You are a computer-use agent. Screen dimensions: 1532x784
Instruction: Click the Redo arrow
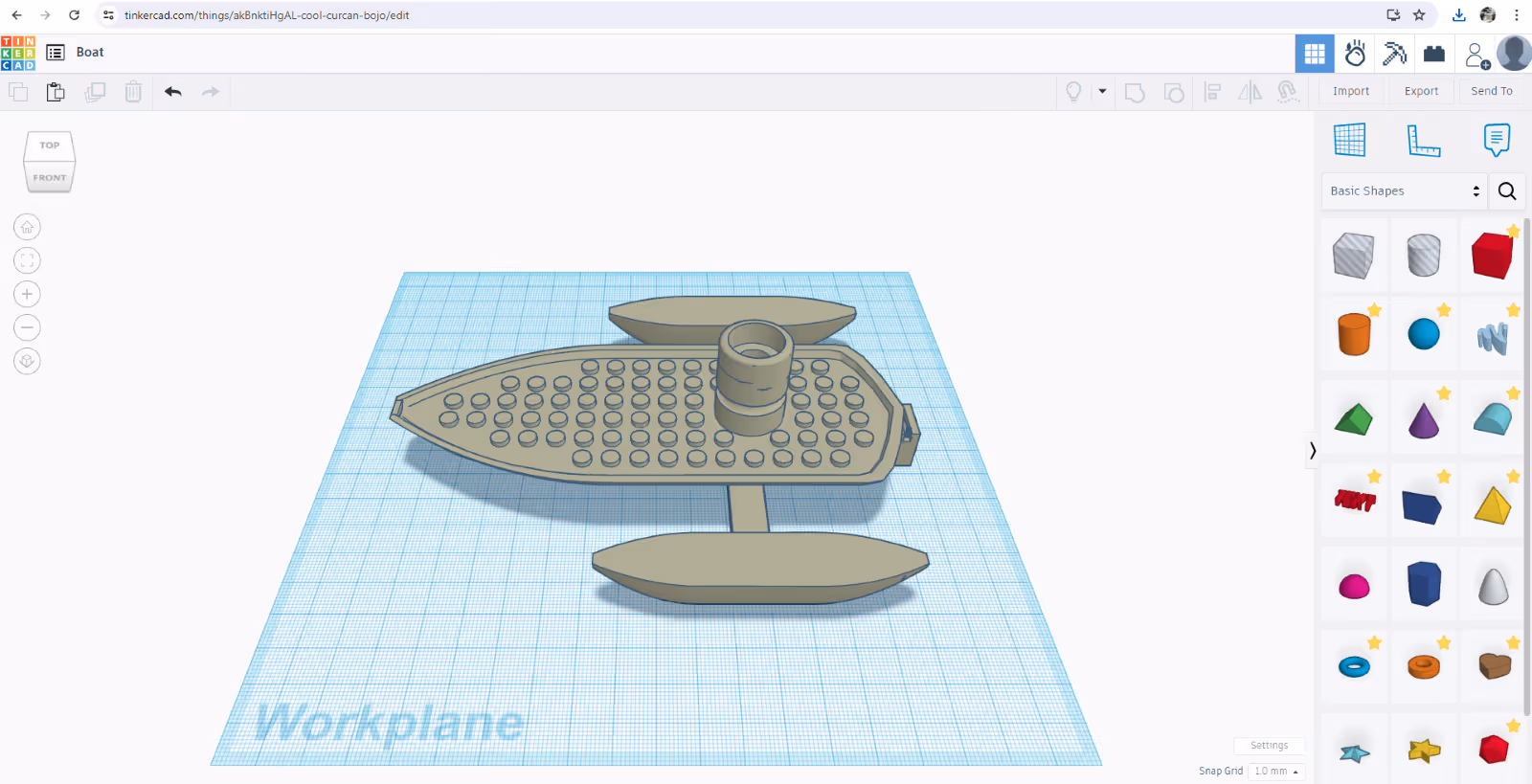coord(211,92)
